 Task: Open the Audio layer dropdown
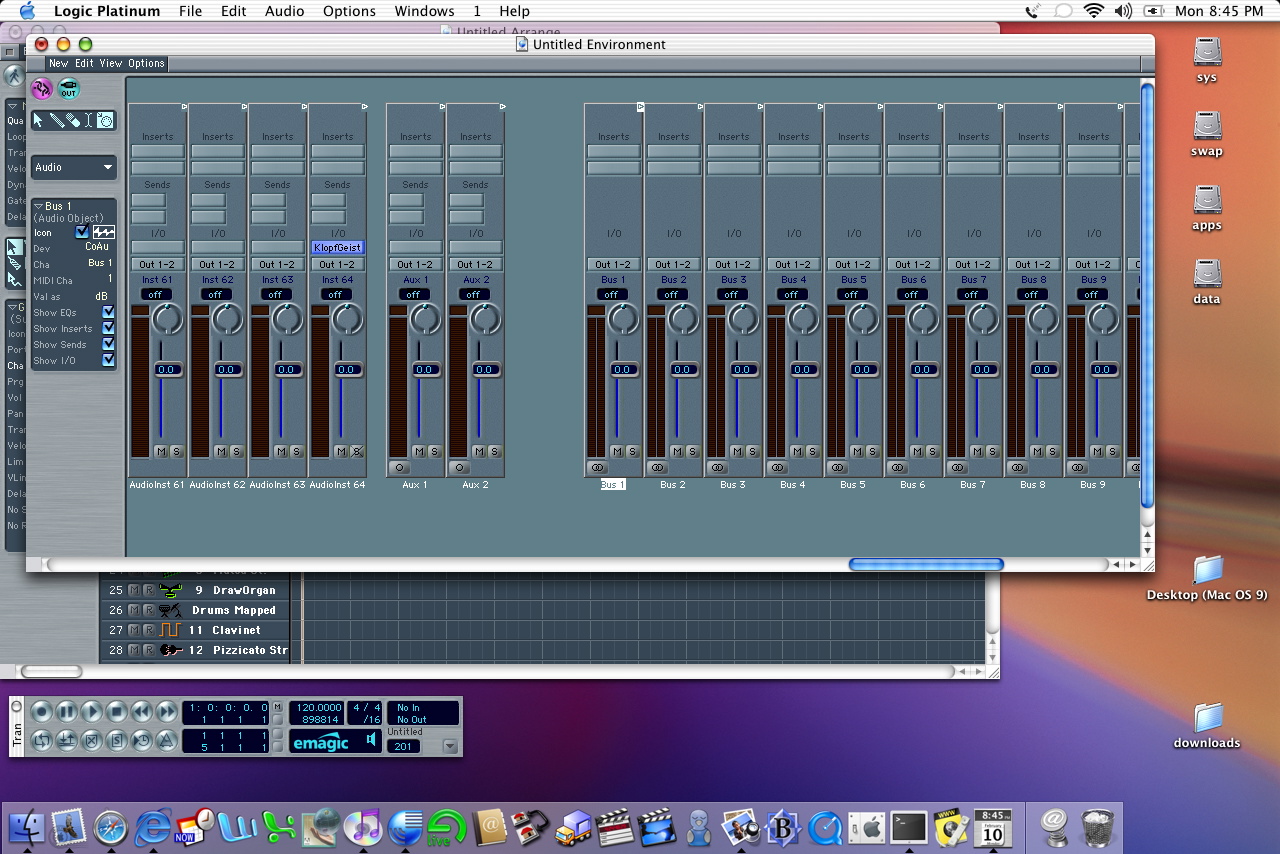(x=74, y=168)
